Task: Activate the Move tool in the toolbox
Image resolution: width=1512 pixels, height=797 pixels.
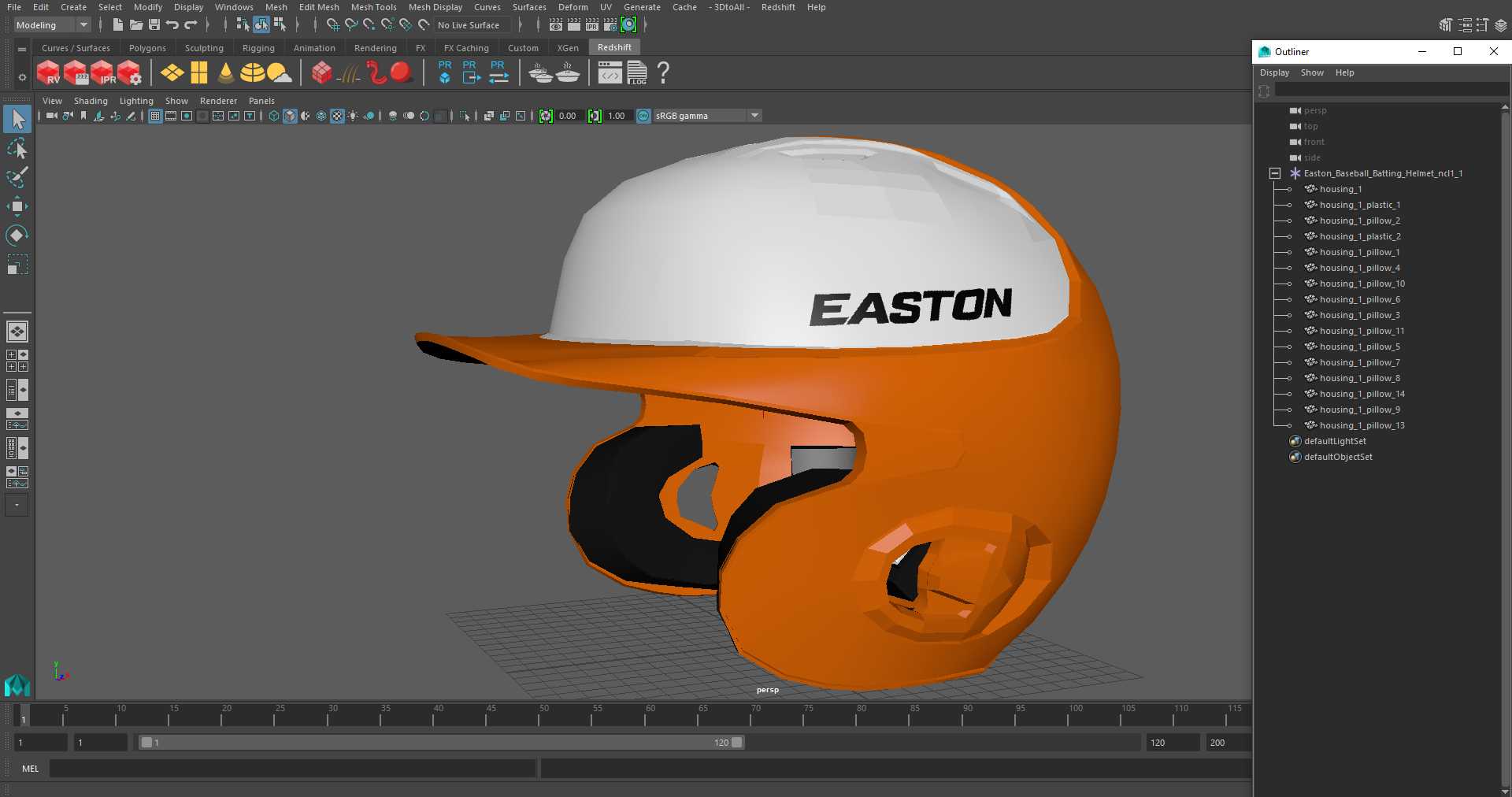Action: click(17, 206)
